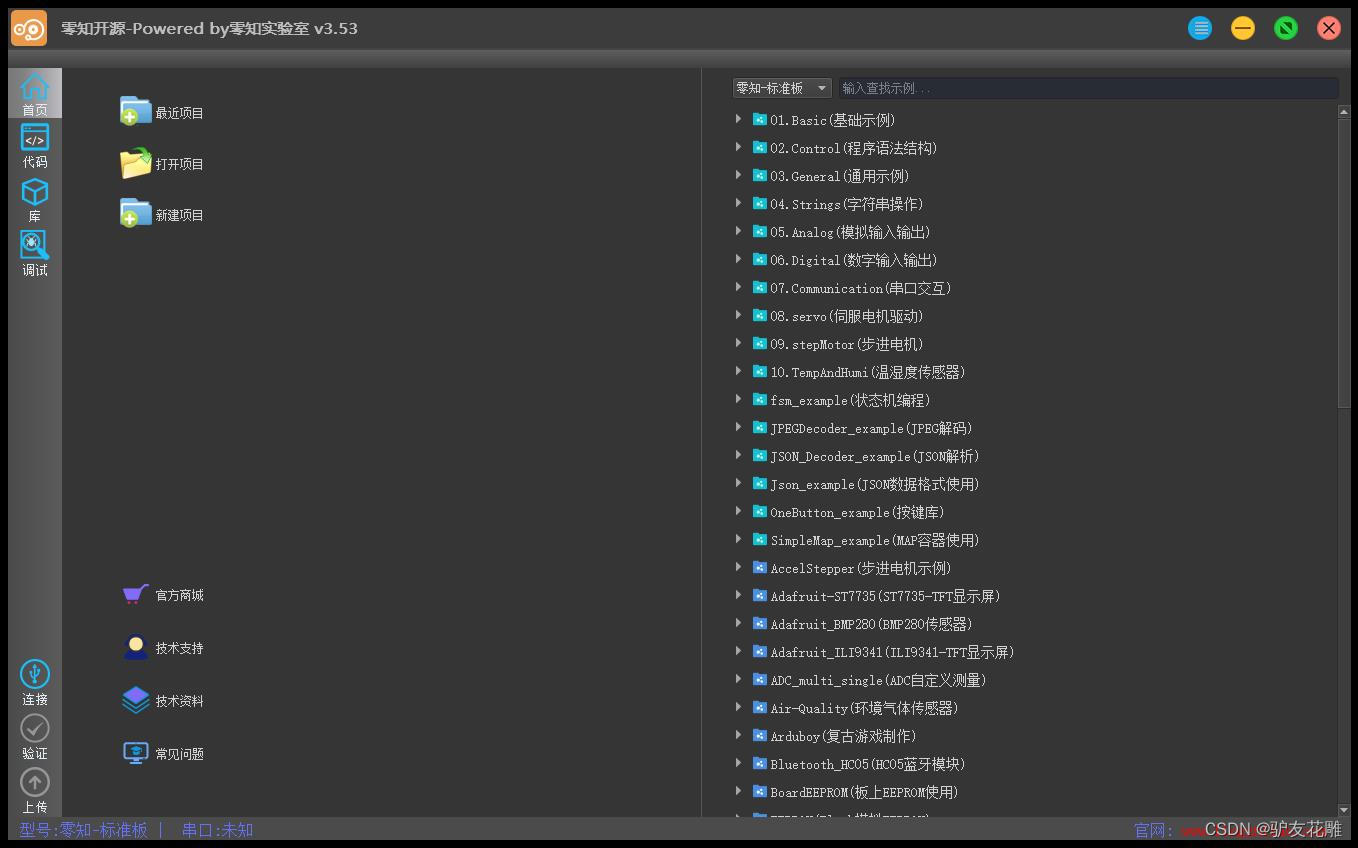Expand the 07.Communication tree arrow

738,287
